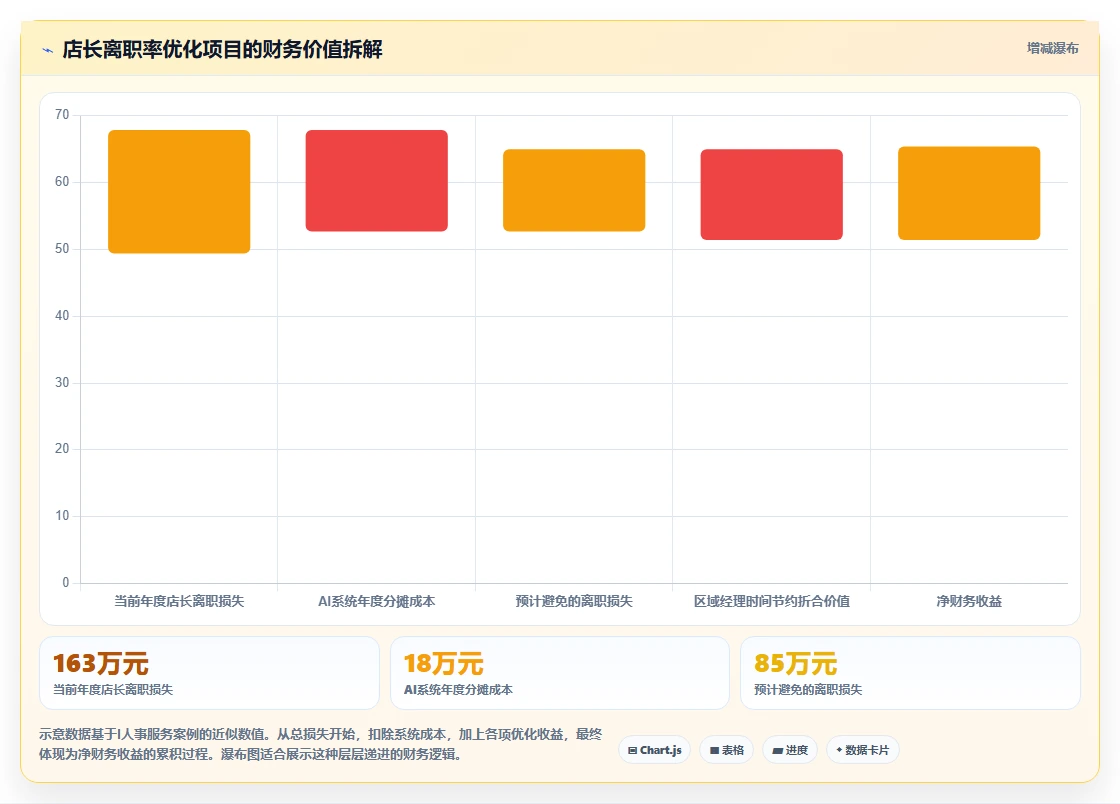Click card caption AI系统年度分摊成本 under 18万元

click(458, 690)
